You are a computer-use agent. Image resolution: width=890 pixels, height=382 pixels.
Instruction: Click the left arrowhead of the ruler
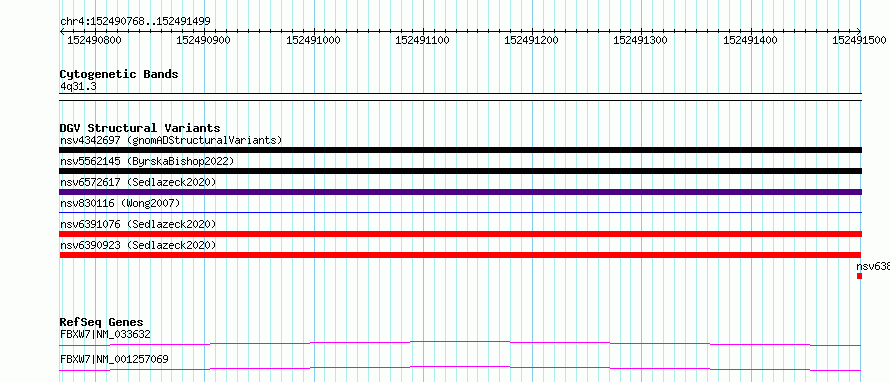click(62, 31)
